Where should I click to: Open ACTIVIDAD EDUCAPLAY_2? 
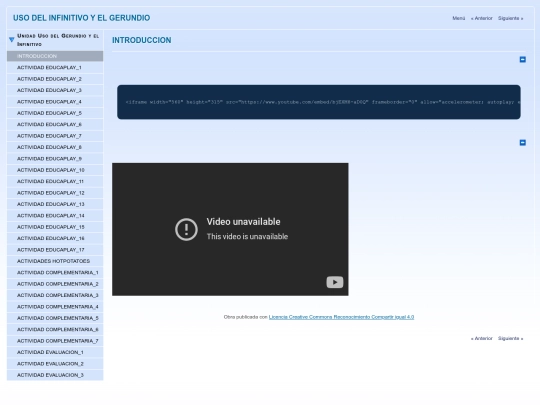coord(55,79)
